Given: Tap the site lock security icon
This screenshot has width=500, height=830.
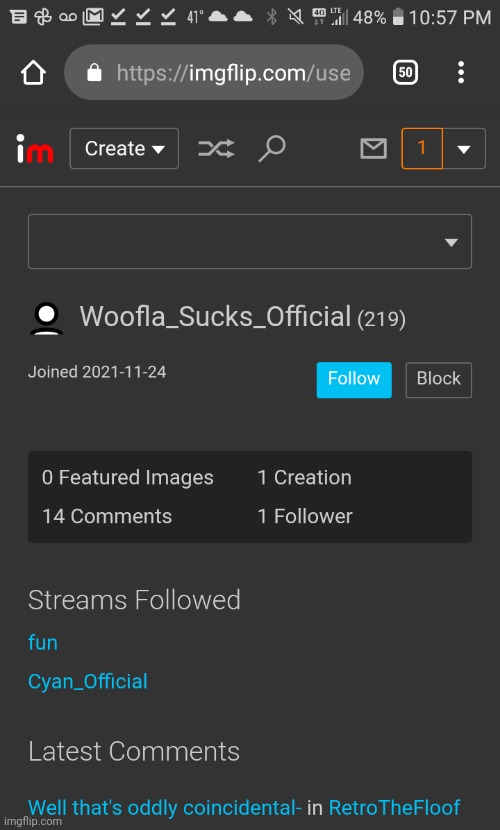Looking at the screenshot, I should 94,72.
